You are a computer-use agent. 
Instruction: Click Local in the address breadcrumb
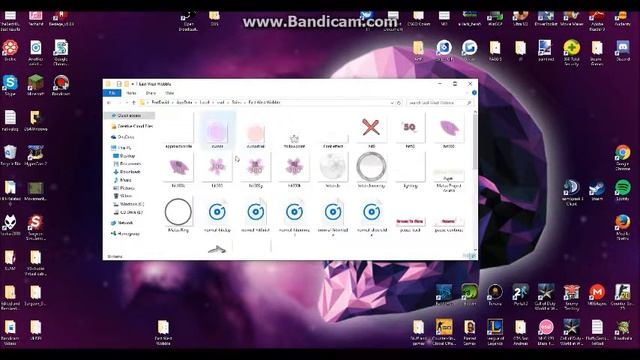(204, 102)
